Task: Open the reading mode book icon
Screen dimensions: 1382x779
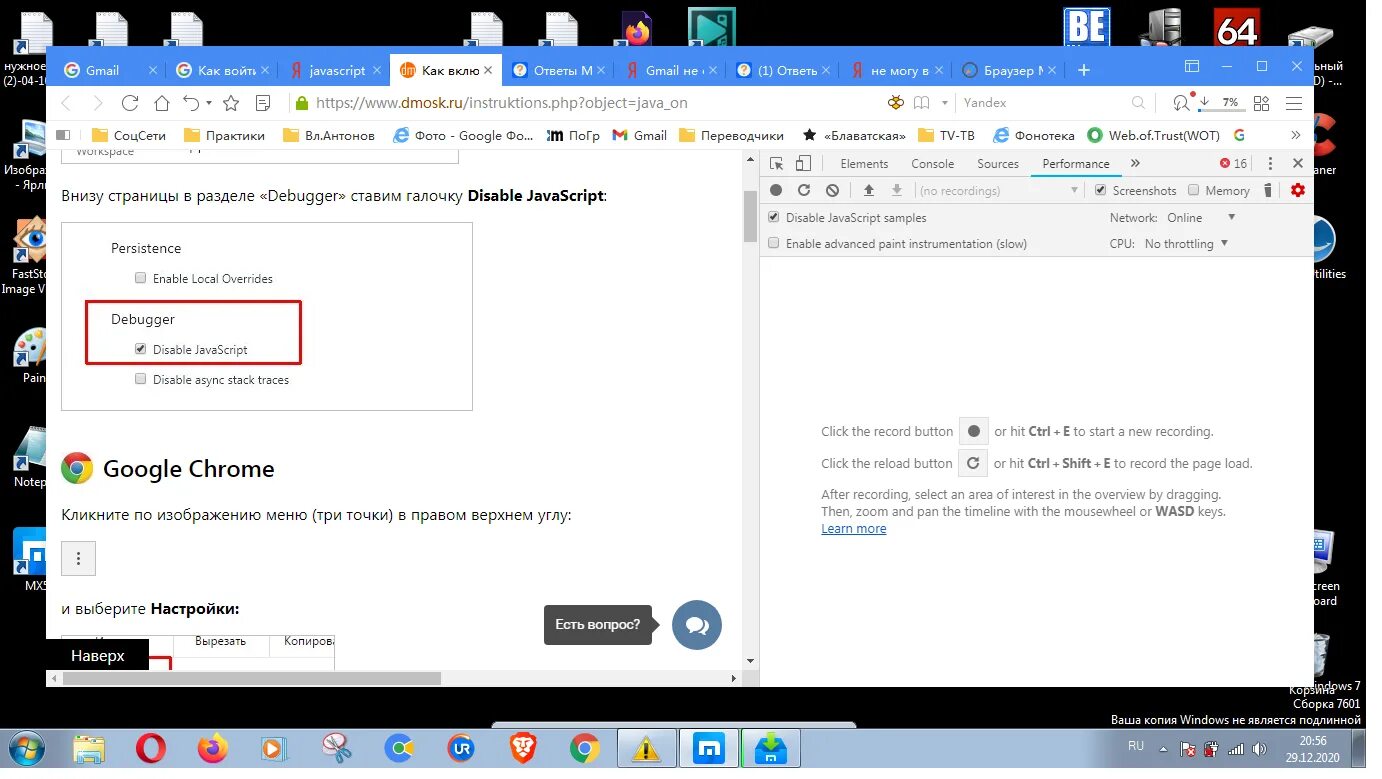Action: [x=921, y=103]
